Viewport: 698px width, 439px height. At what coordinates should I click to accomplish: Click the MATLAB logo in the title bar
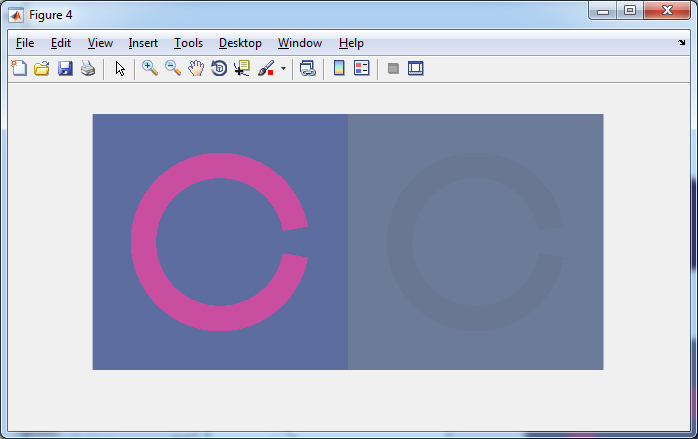pyautogui.click(x=16, y=16)
